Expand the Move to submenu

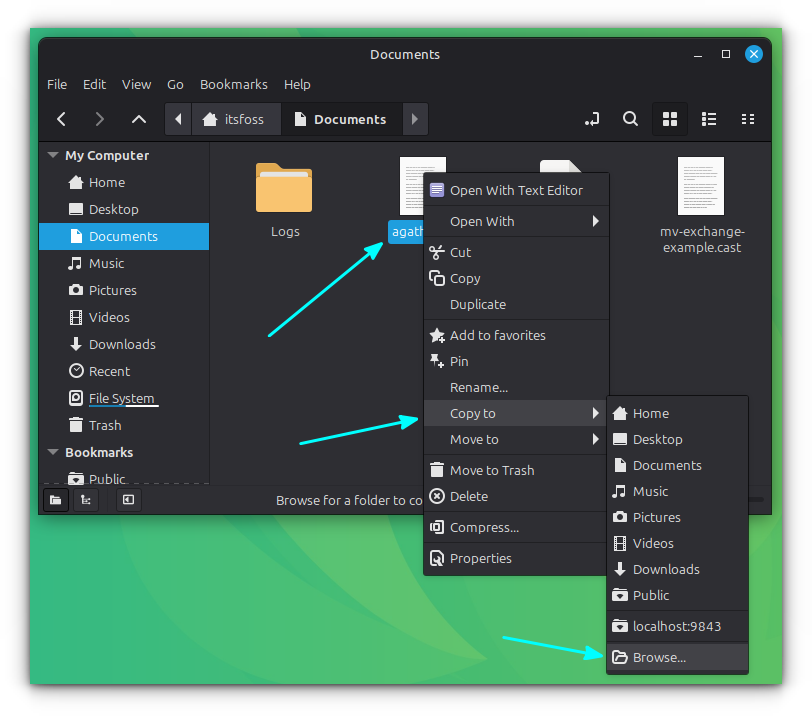tap(515, 439)
